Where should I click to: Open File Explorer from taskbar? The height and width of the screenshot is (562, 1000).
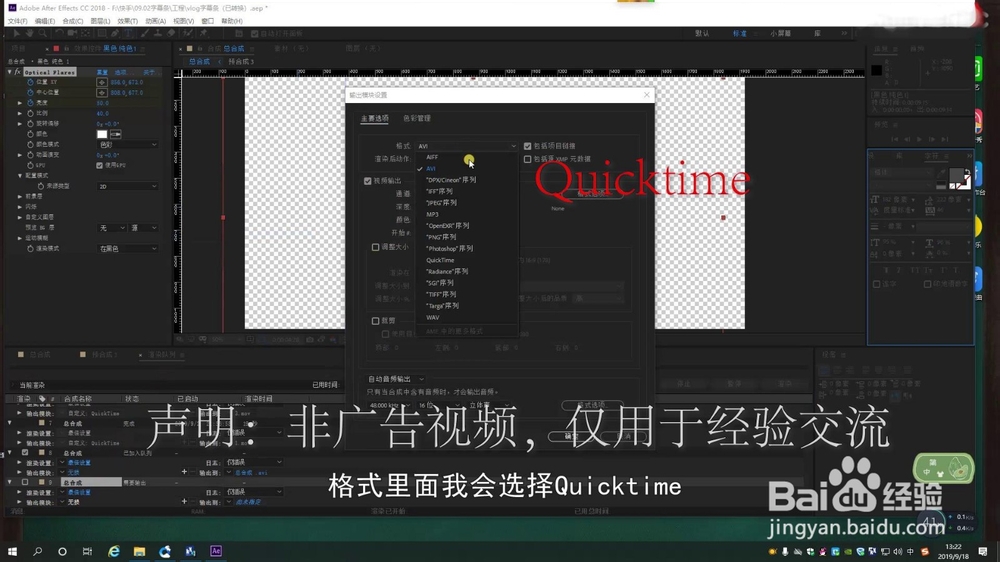(x=139, y=551)
